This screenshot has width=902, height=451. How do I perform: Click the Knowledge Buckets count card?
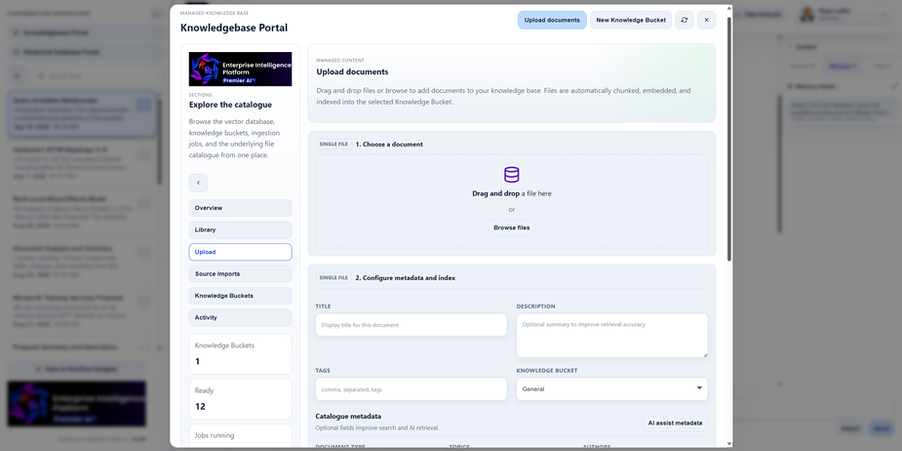(x=240, y=354)
